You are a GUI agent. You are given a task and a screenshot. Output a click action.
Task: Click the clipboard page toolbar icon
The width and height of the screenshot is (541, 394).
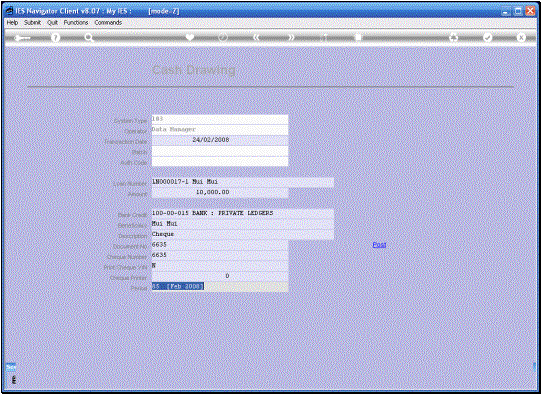[x=358, y=37]
